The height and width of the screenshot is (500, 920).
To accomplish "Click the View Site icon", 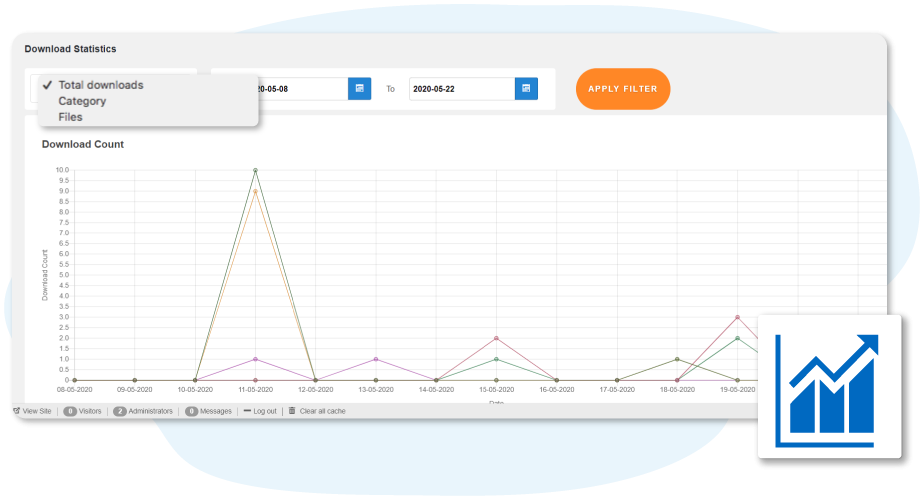I will [x=17, y=411].
